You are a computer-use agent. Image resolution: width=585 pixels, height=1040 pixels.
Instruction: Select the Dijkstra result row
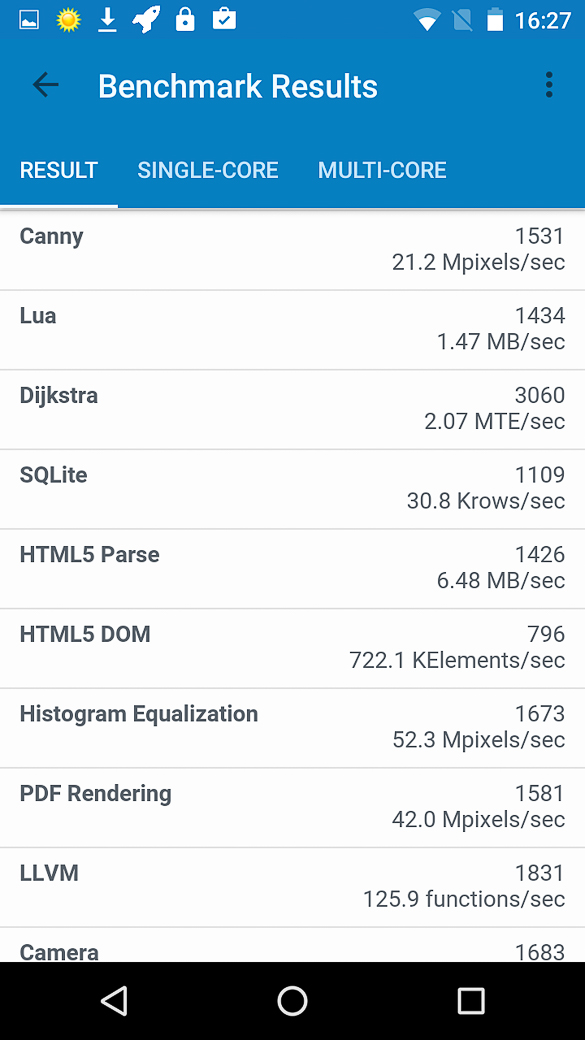click(x=292, y=409)
